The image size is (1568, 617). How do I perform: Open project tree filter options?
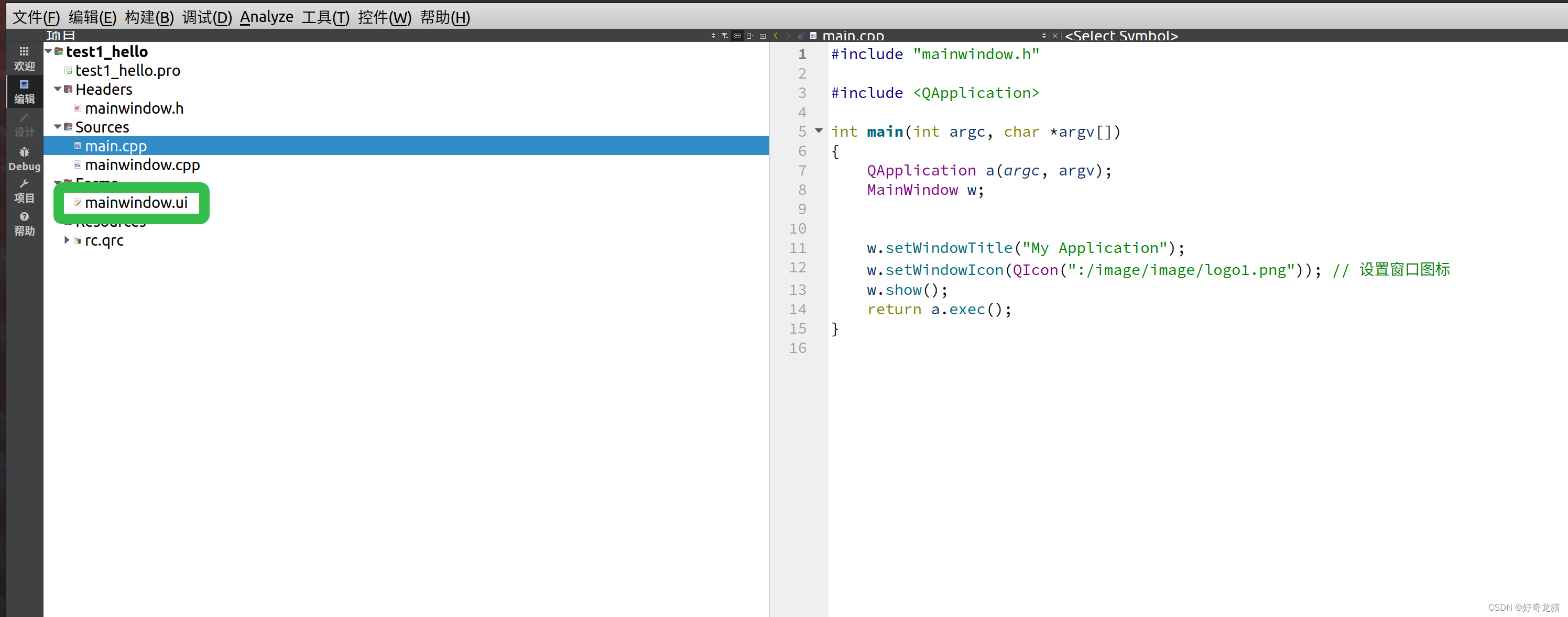[x=724, y=36]
